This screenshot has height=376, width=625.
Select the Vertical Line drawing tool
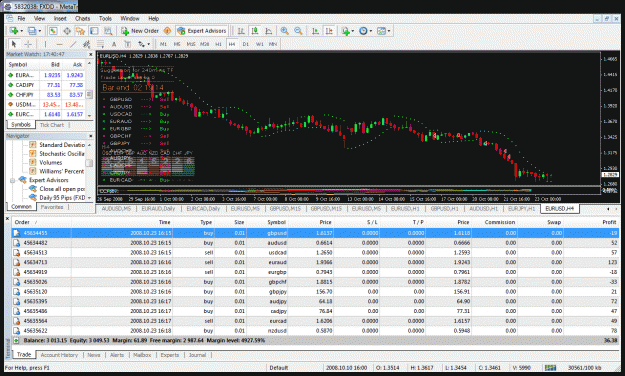point(45,44)
